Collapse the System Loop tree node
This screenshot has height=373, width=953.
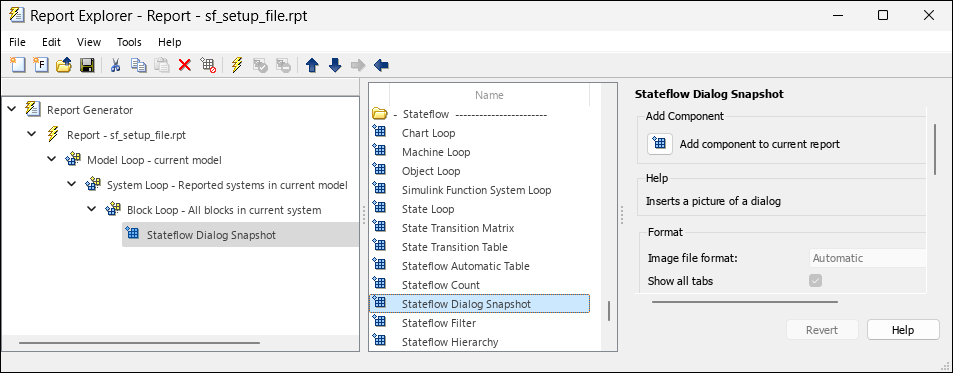(72, 185)
